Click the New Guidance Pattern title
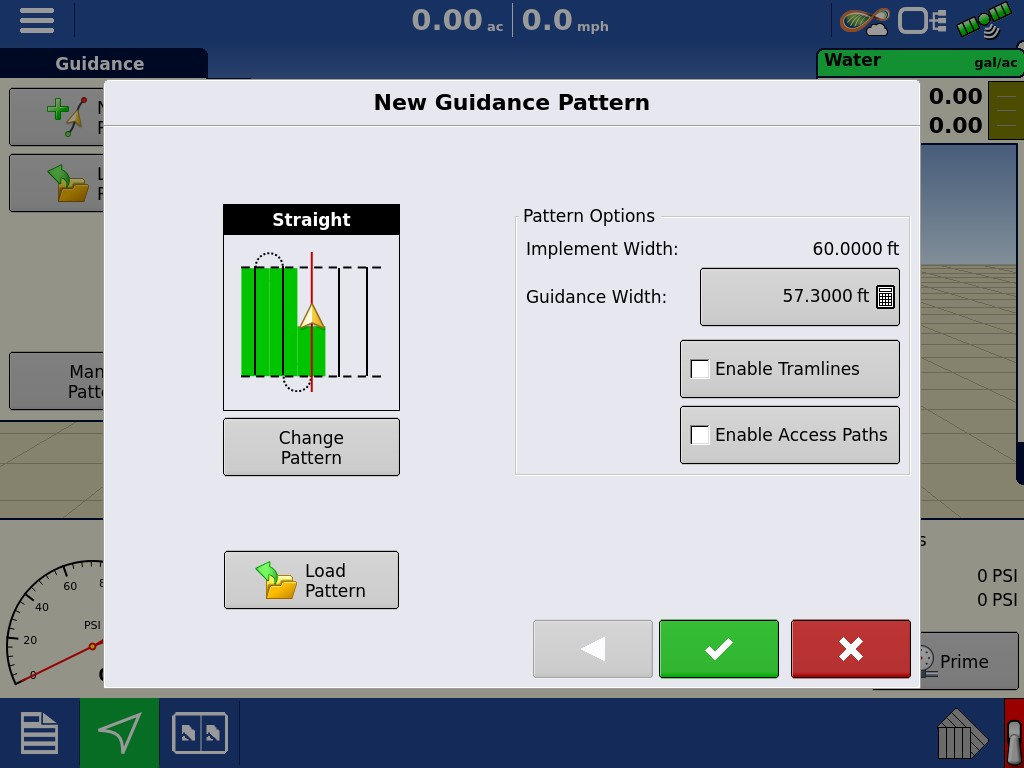 click(511, 103)
